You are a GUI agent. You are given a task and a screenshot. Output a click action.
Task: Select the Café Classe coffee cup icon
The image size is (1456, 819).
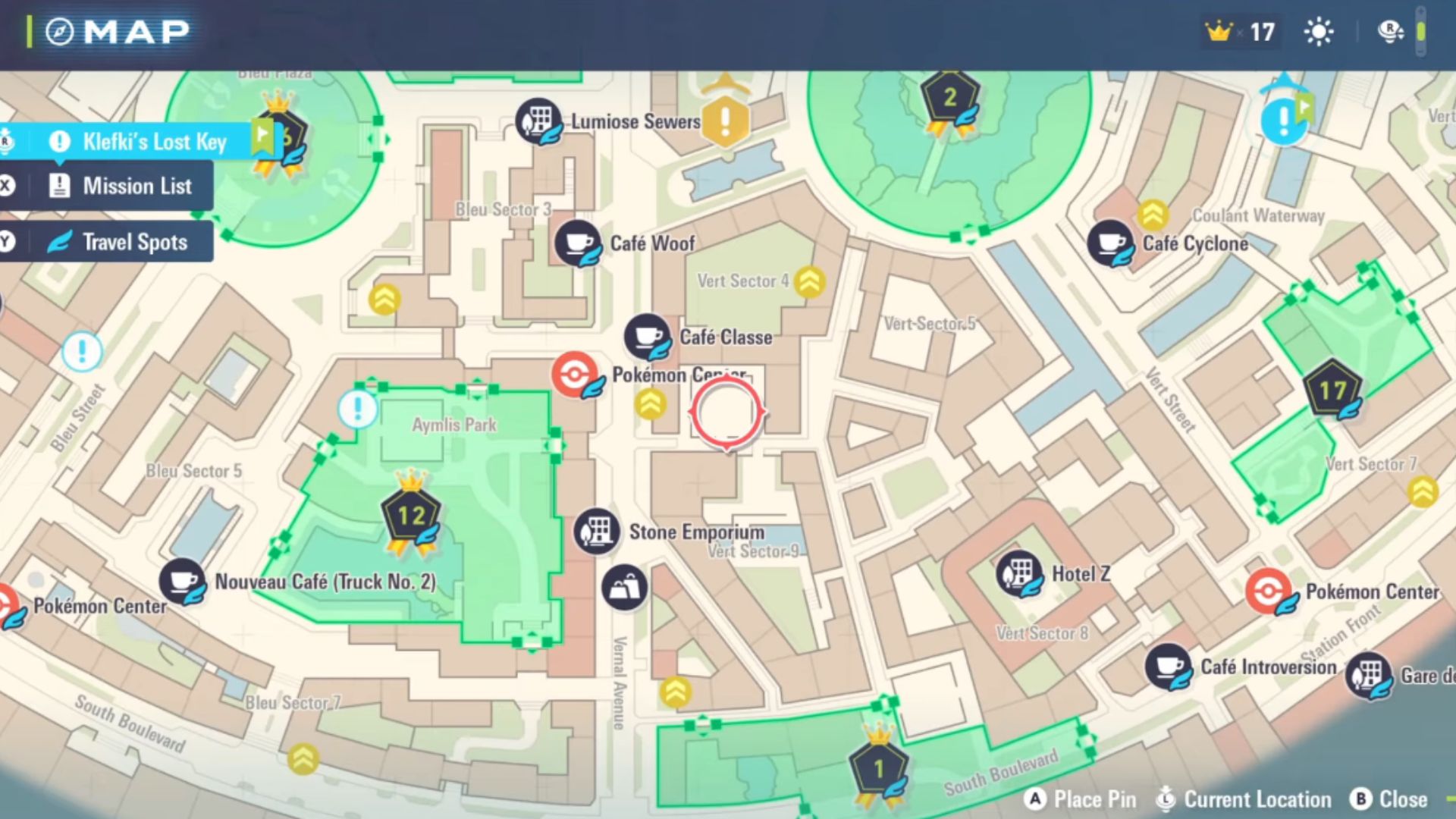coord(645,336)
